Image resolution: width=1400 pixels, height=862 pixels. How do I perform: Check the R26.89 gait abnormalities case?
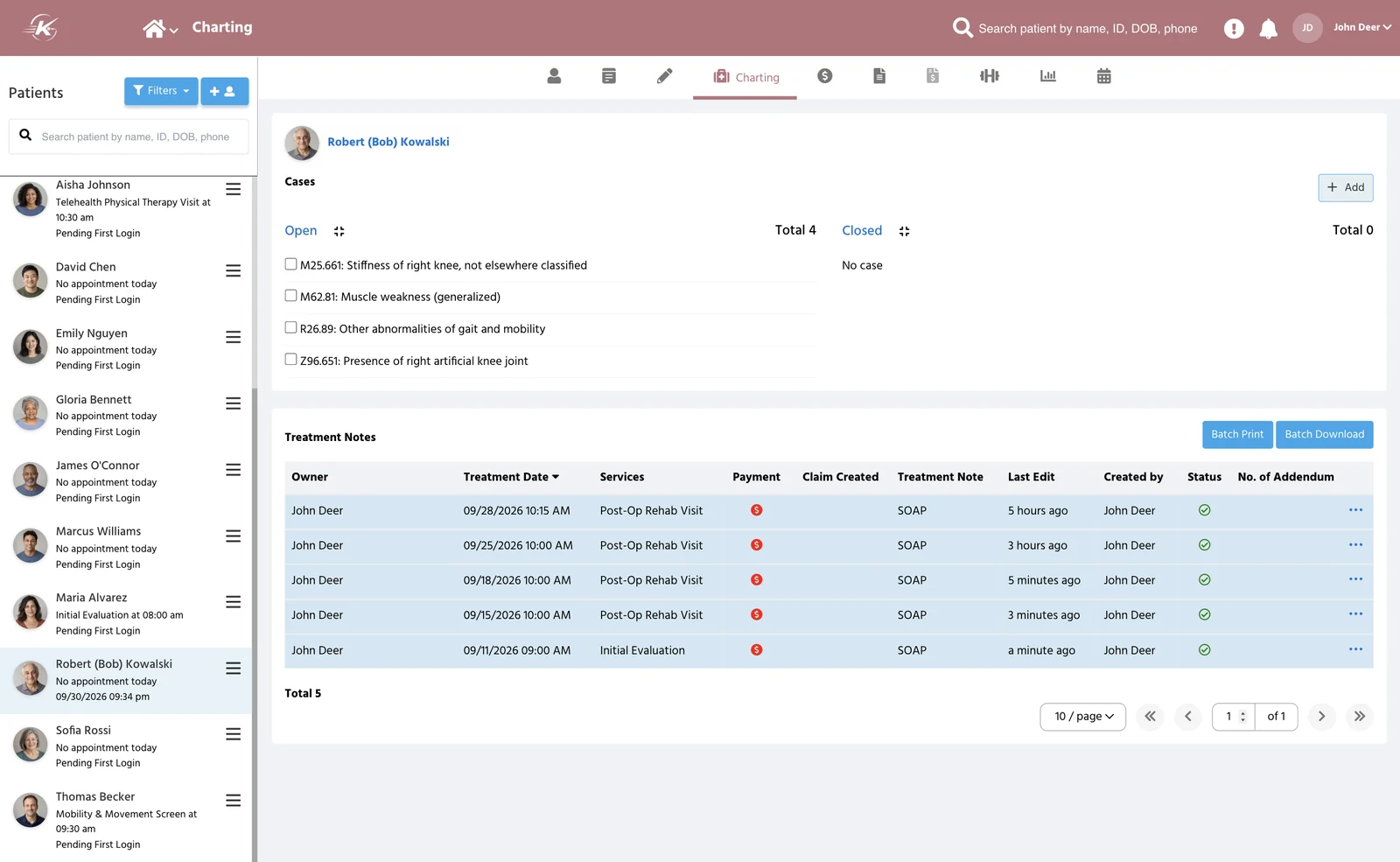coord(290,327)
